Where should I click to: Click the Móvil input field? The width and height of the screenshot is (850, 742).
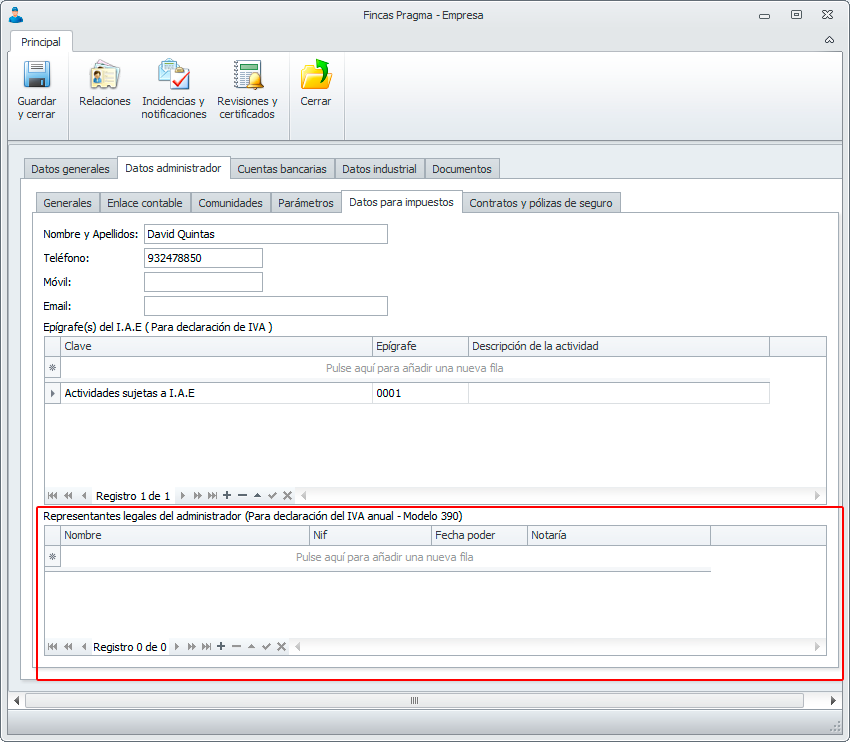tap(203, 282)
